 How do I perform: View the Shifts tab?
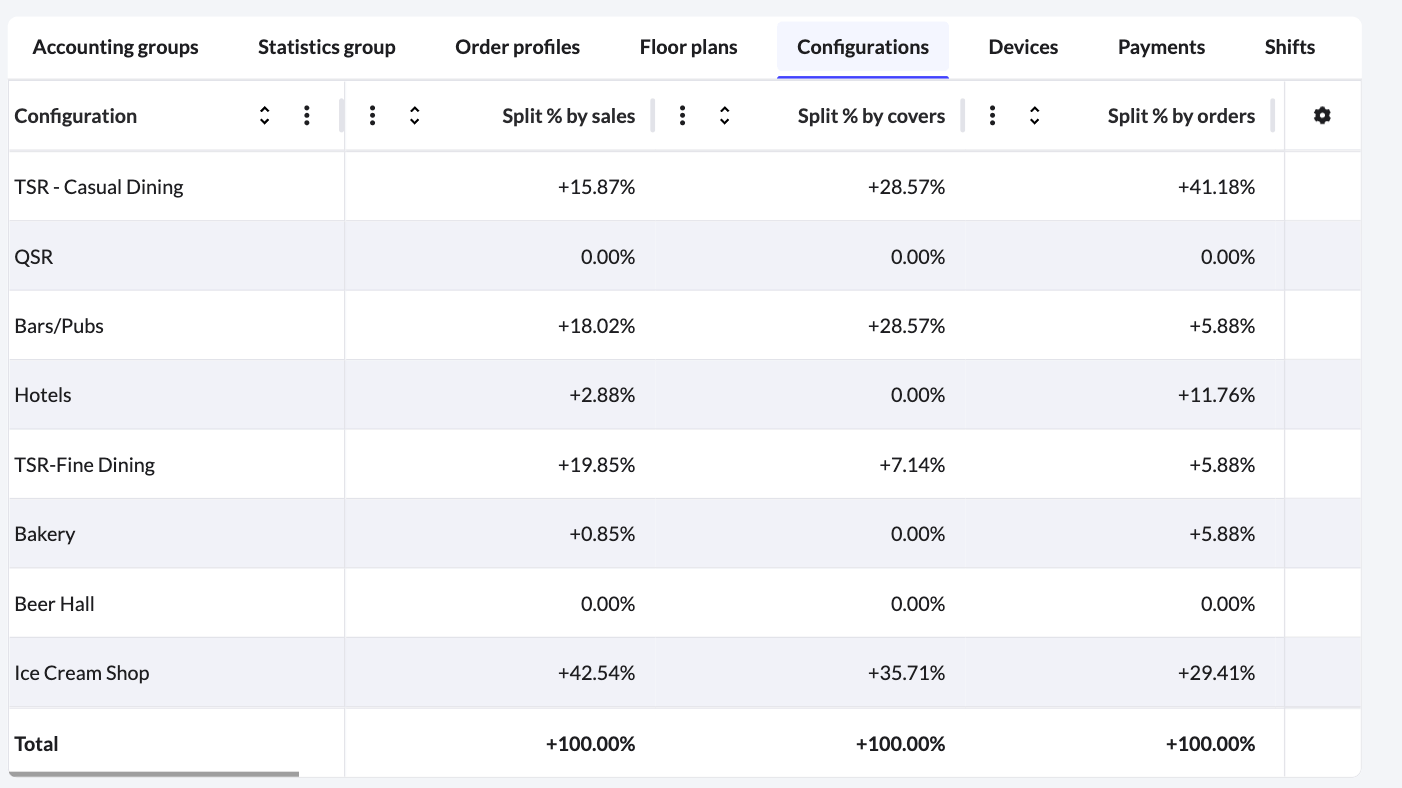coord(1289,48)
